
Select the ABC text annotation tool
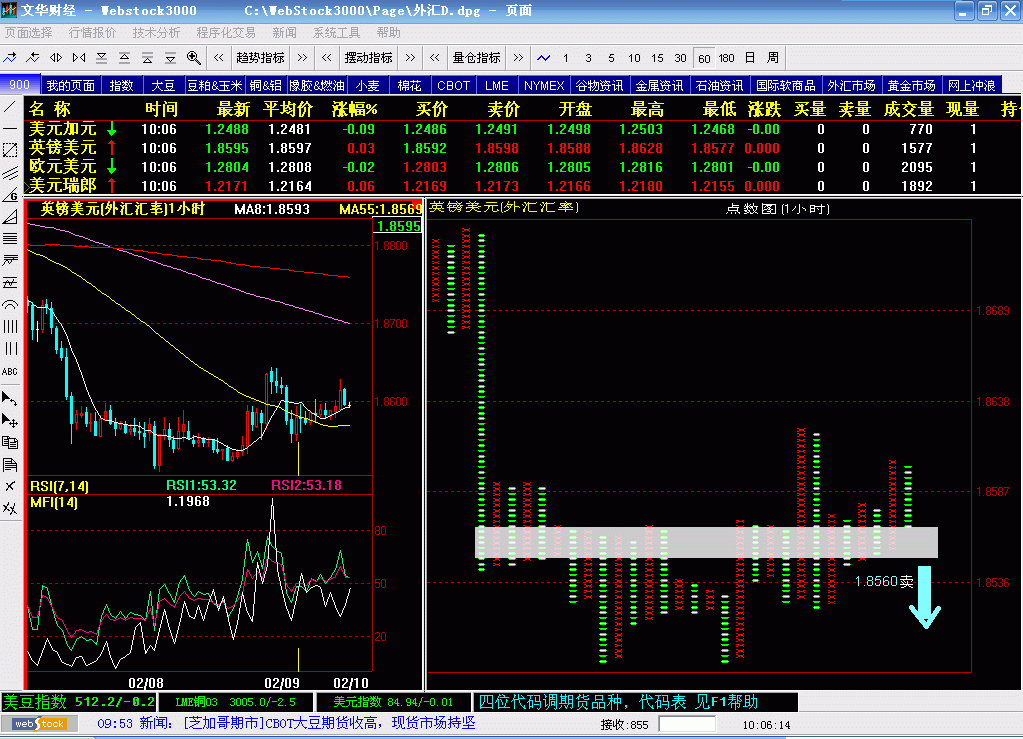coord(10,371)
